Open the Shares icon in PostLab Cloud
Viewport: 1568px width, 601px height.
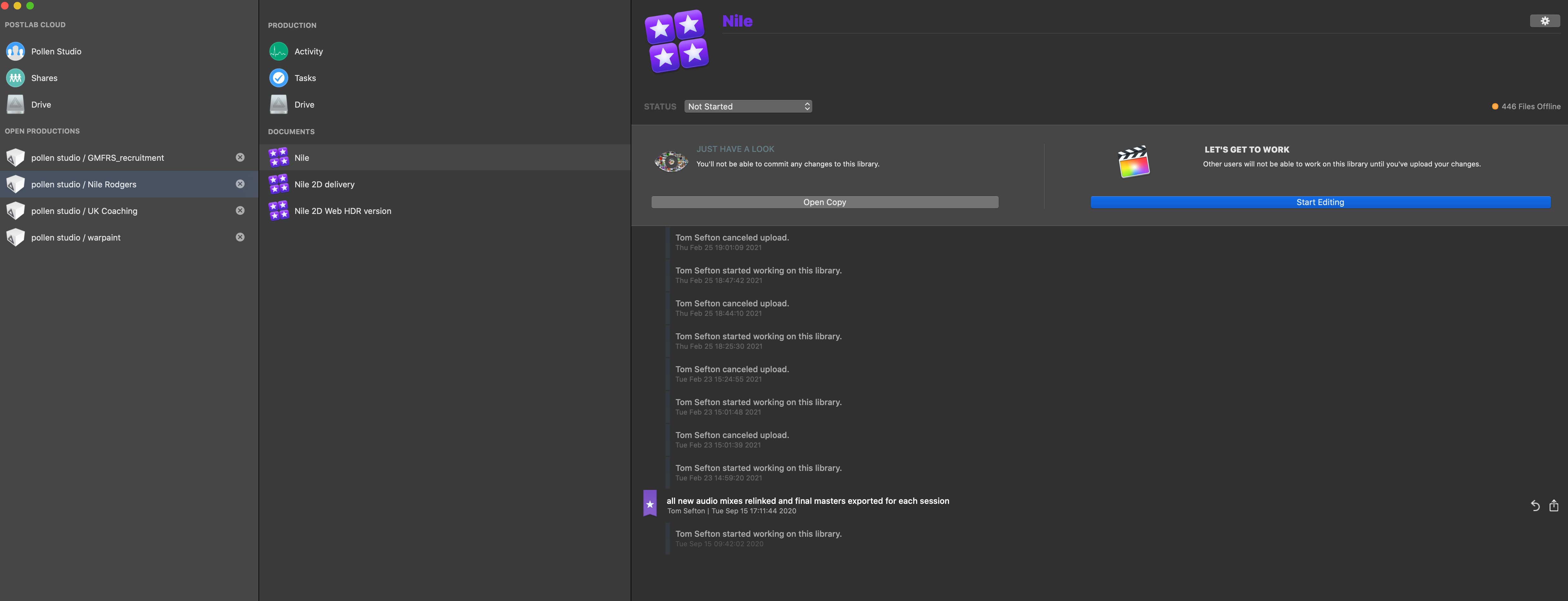click(x=15, y=78)
